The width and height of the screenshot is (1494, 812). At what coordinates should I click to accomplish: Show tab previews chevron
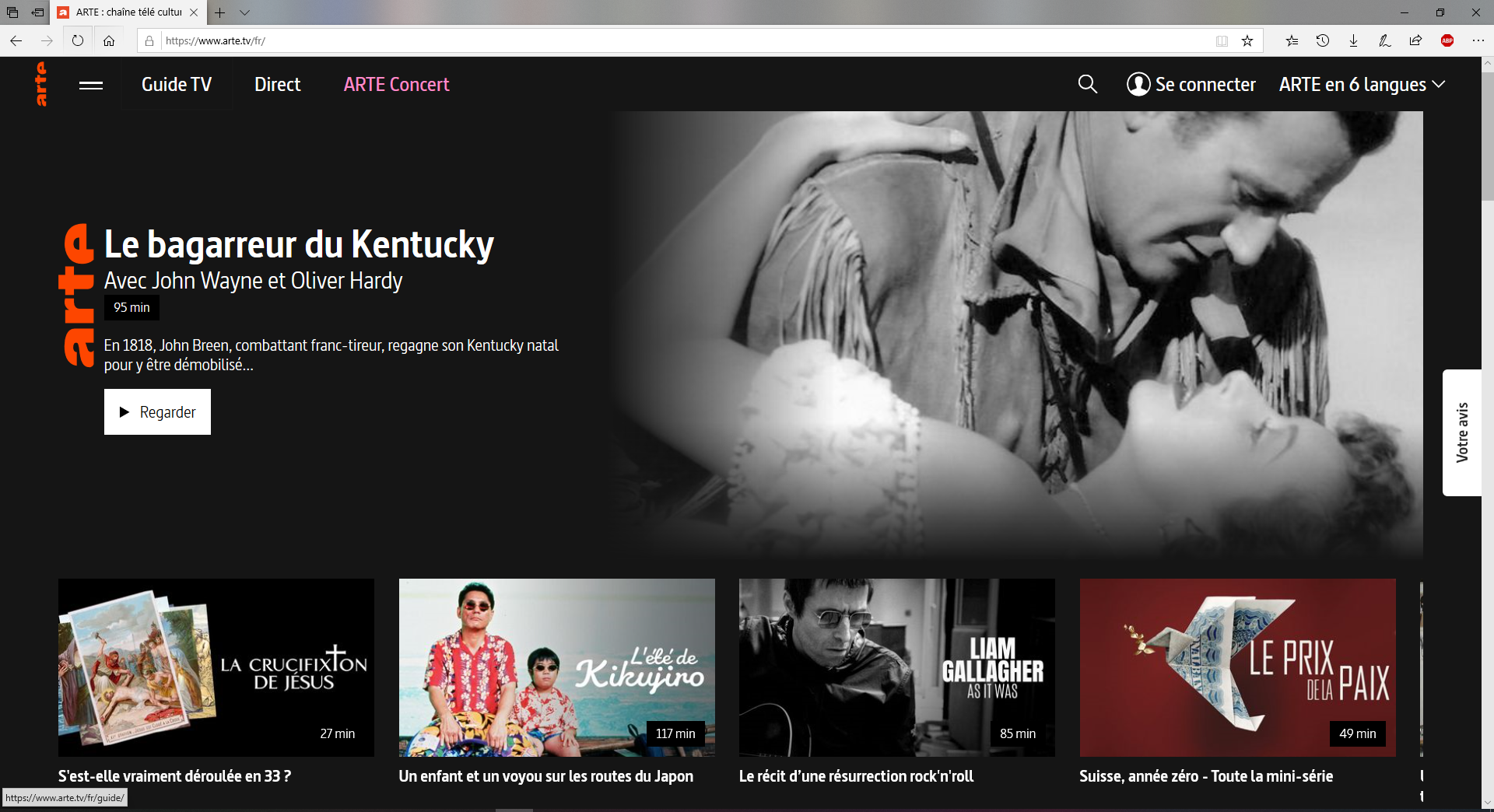tap(244, 12)
